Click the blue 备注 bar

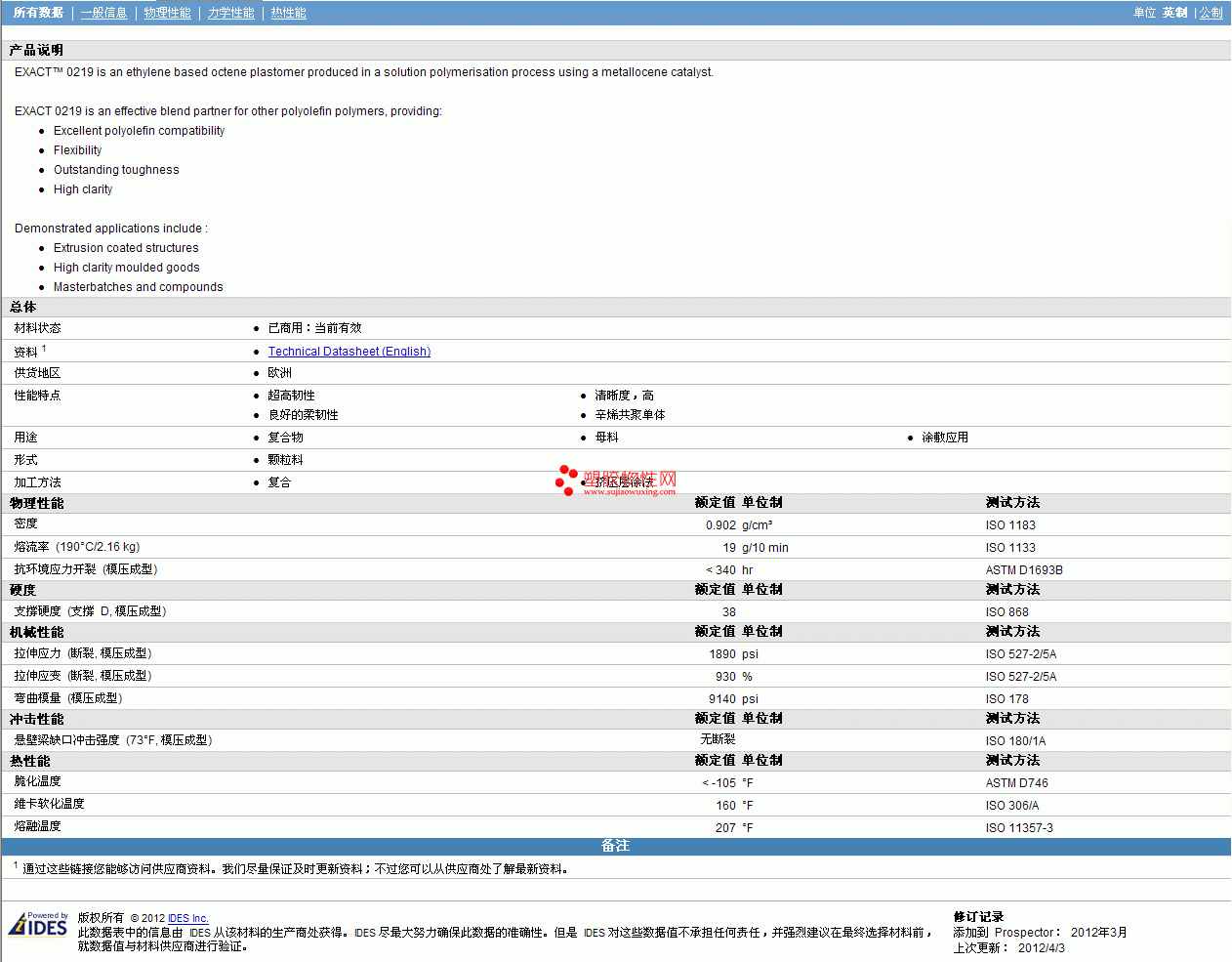pyautogui.click(x=615, y=846)
